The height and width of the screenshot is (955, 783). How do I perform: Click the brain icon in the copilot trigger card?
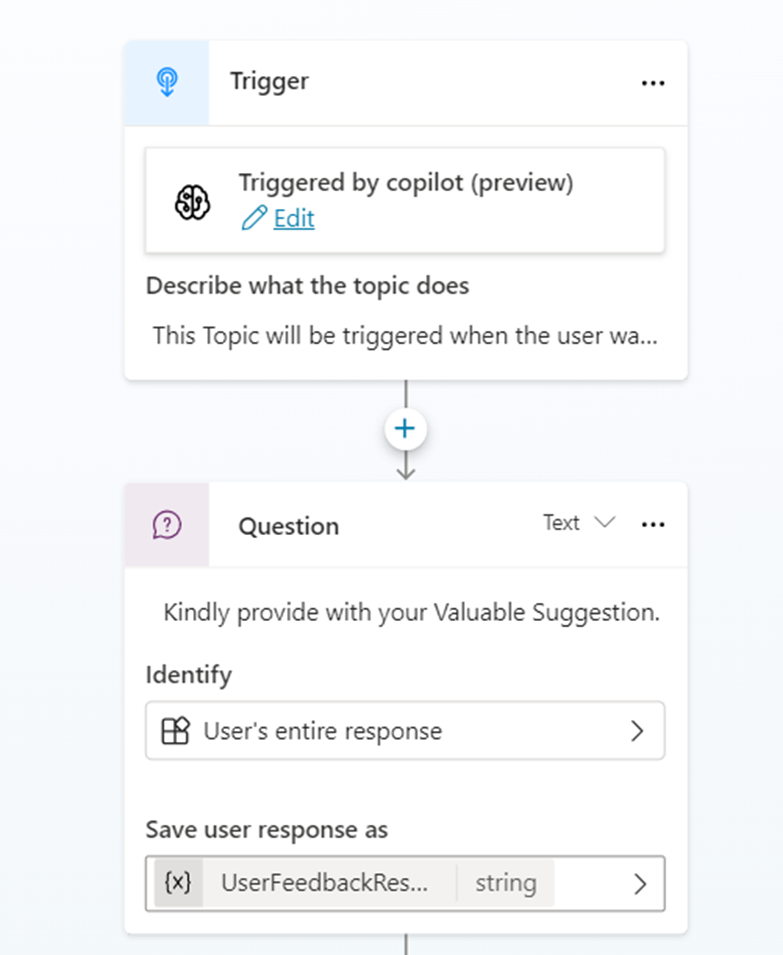coord(192,203)
